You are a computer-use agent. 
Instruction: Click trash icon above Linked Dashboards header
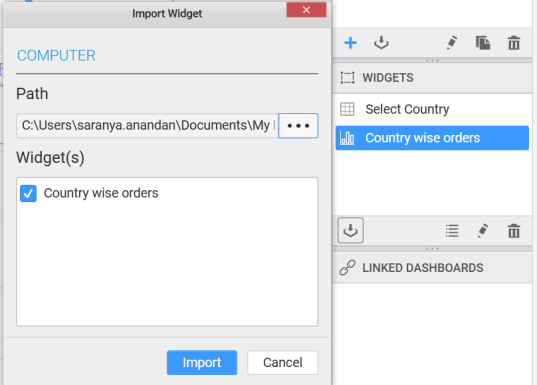coord(514,231)
